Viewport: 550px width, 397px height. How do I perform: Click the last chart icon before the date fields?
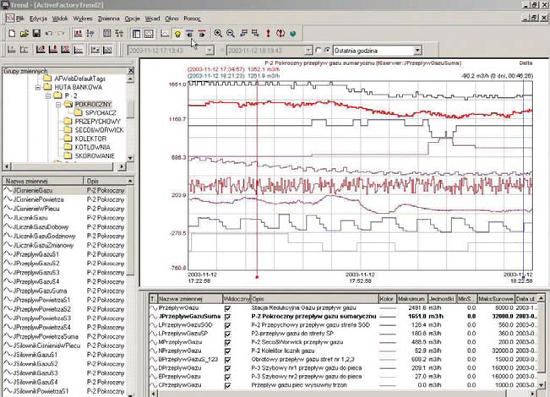(x=107, y=50)
